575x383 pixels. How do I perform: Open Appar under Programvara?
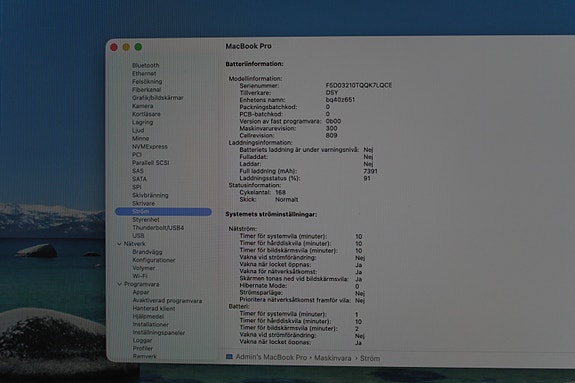141,292
